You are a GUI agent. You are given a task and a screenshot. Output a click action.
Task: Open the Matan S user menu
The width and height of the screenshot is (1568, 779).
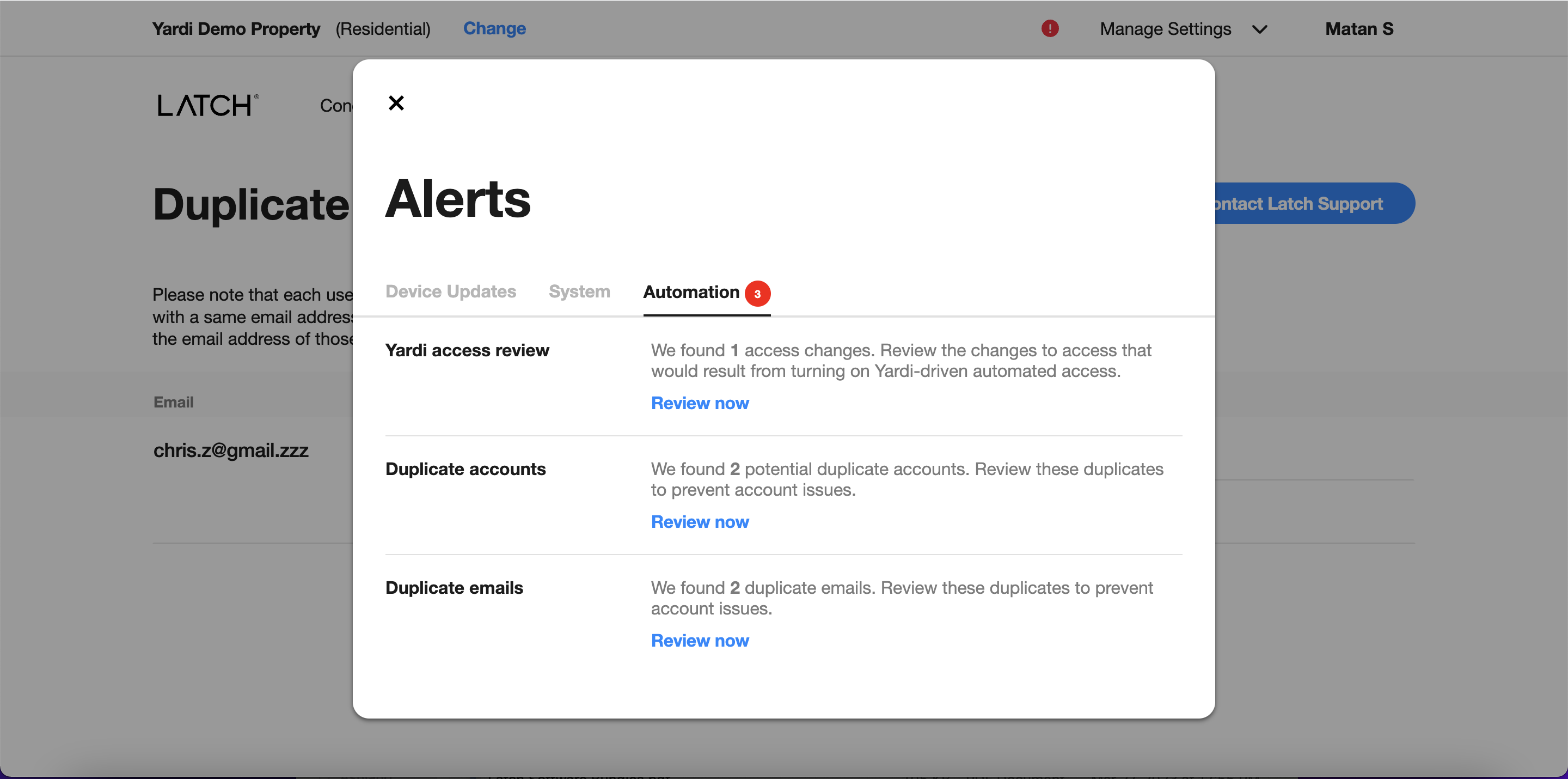tap(1359, 29)
